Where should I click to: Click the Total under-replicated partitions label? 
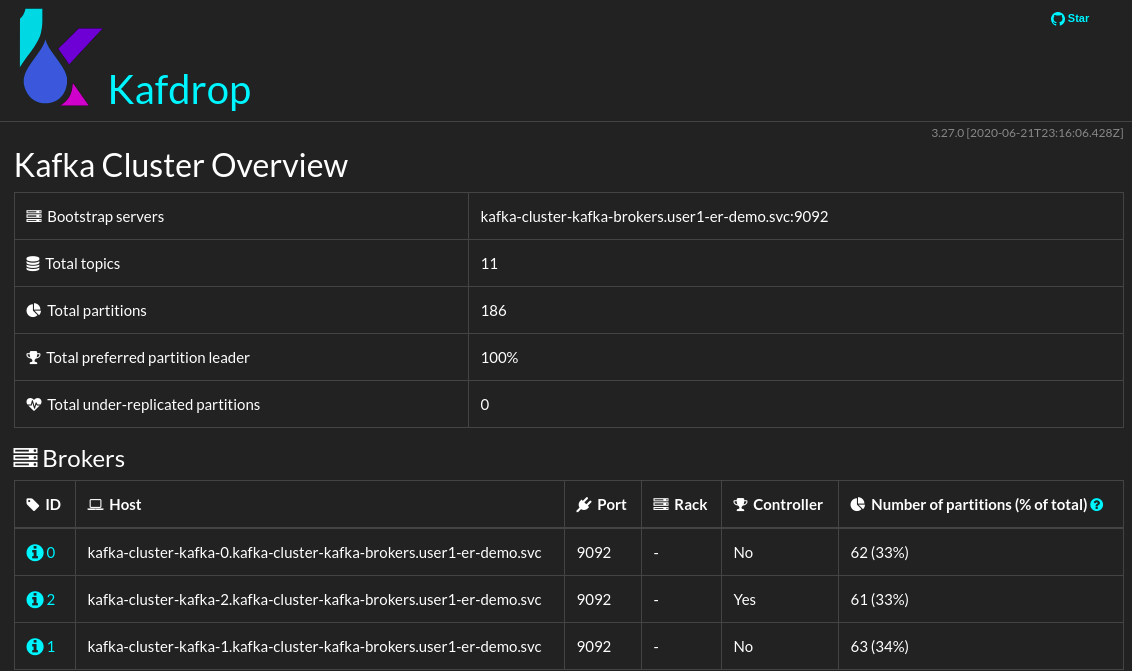(153, 404)
